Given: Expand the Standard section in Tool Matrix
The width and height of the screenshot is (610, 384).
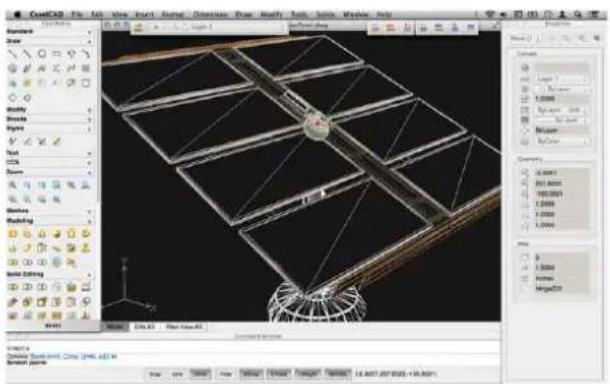Looking at the screenshot, I should click(x=89, y=32).
